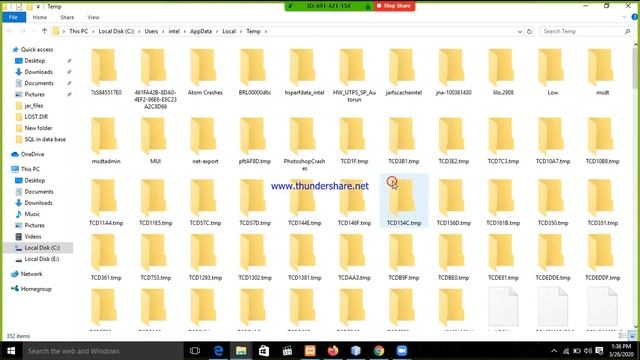Show hidden system tray icons
Screen dimensions: 640x360
tap(554, 351)
